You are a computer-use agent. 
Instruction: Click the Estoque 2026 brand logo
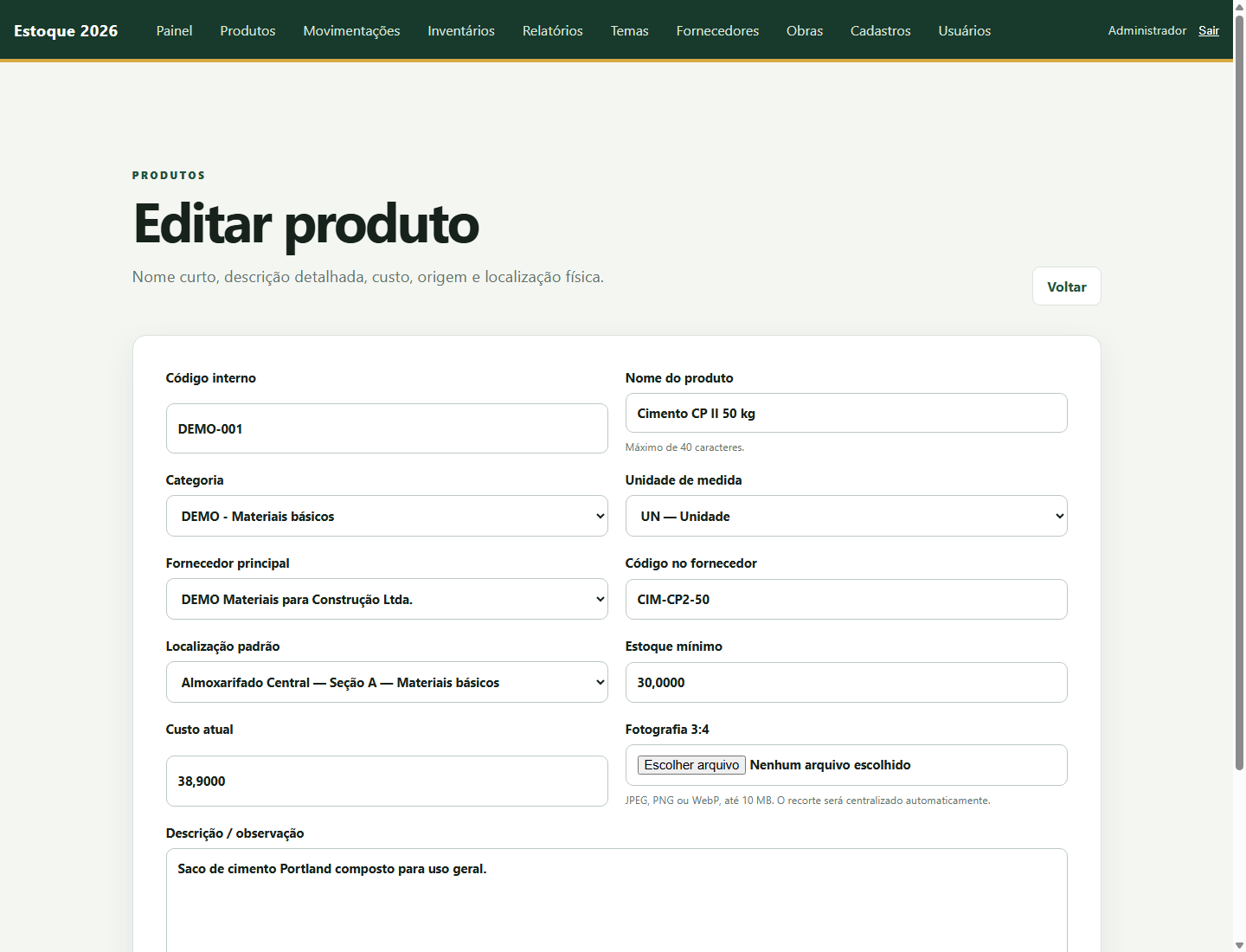click(66, 30)
